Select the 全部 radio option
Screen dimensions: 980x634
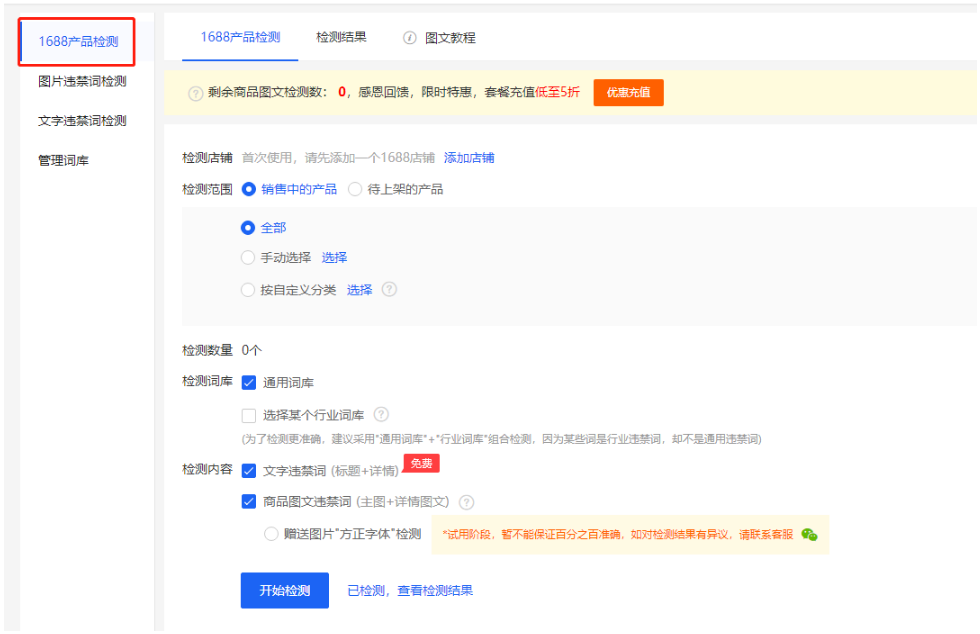click(248, 228)
